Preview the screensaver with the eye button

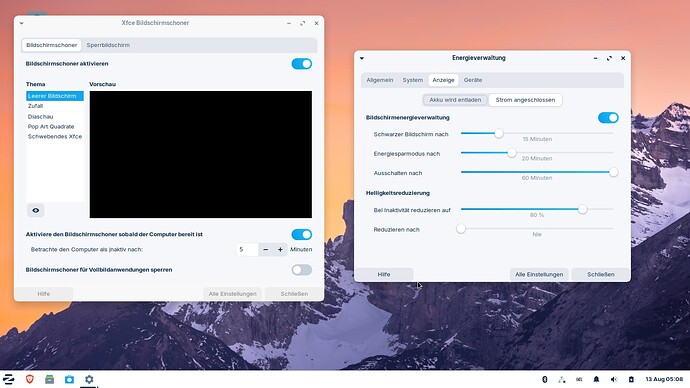[x=36, y=210]
